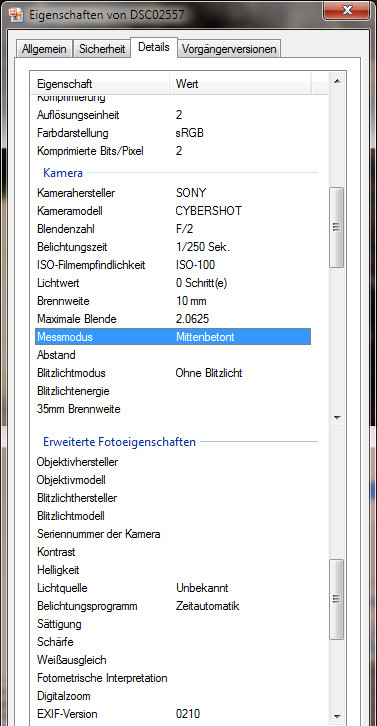
Task: Select the Sättigung row
Action: pos(173,624)
